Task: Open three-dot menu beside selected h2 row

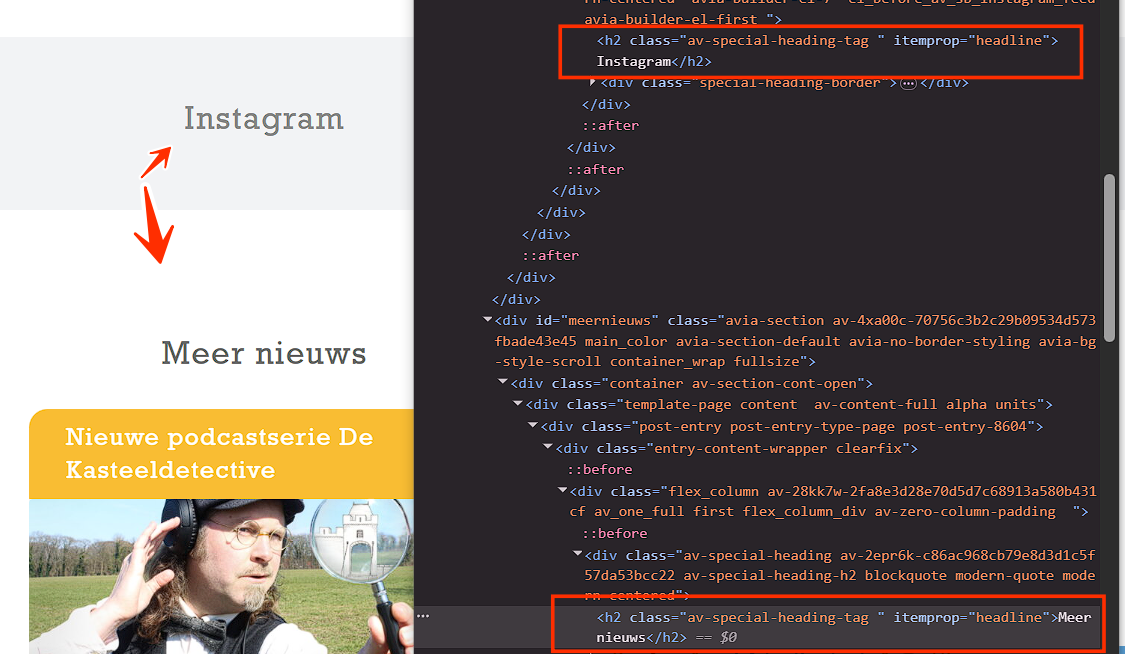Action: (x=424, y=616)
